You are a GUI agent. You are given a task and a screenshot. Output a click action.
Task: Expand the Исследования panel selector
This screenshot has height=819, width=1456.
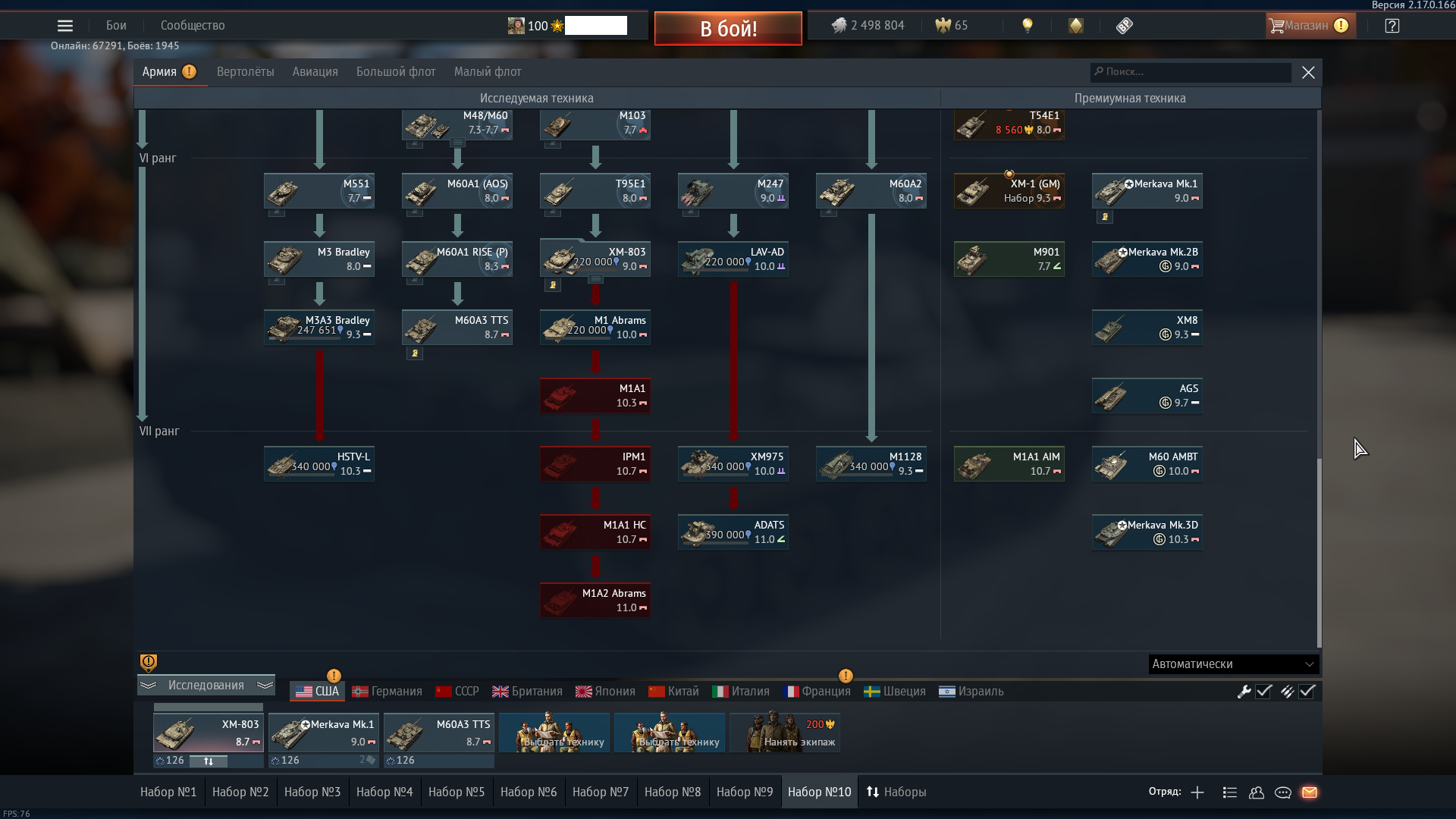(x=206, y=686)
